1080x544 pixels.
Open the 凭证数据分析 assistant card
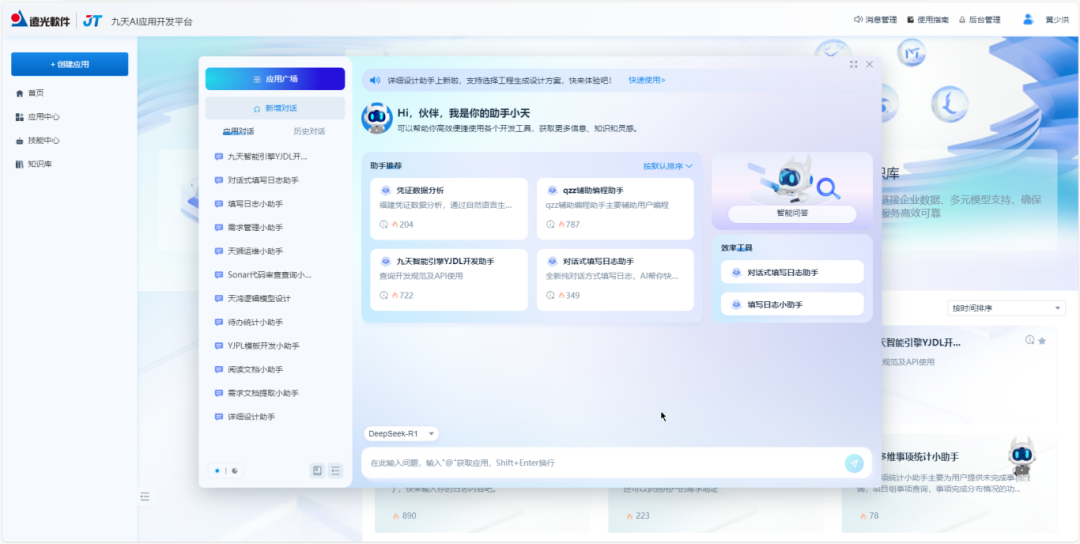pos(447,208)
